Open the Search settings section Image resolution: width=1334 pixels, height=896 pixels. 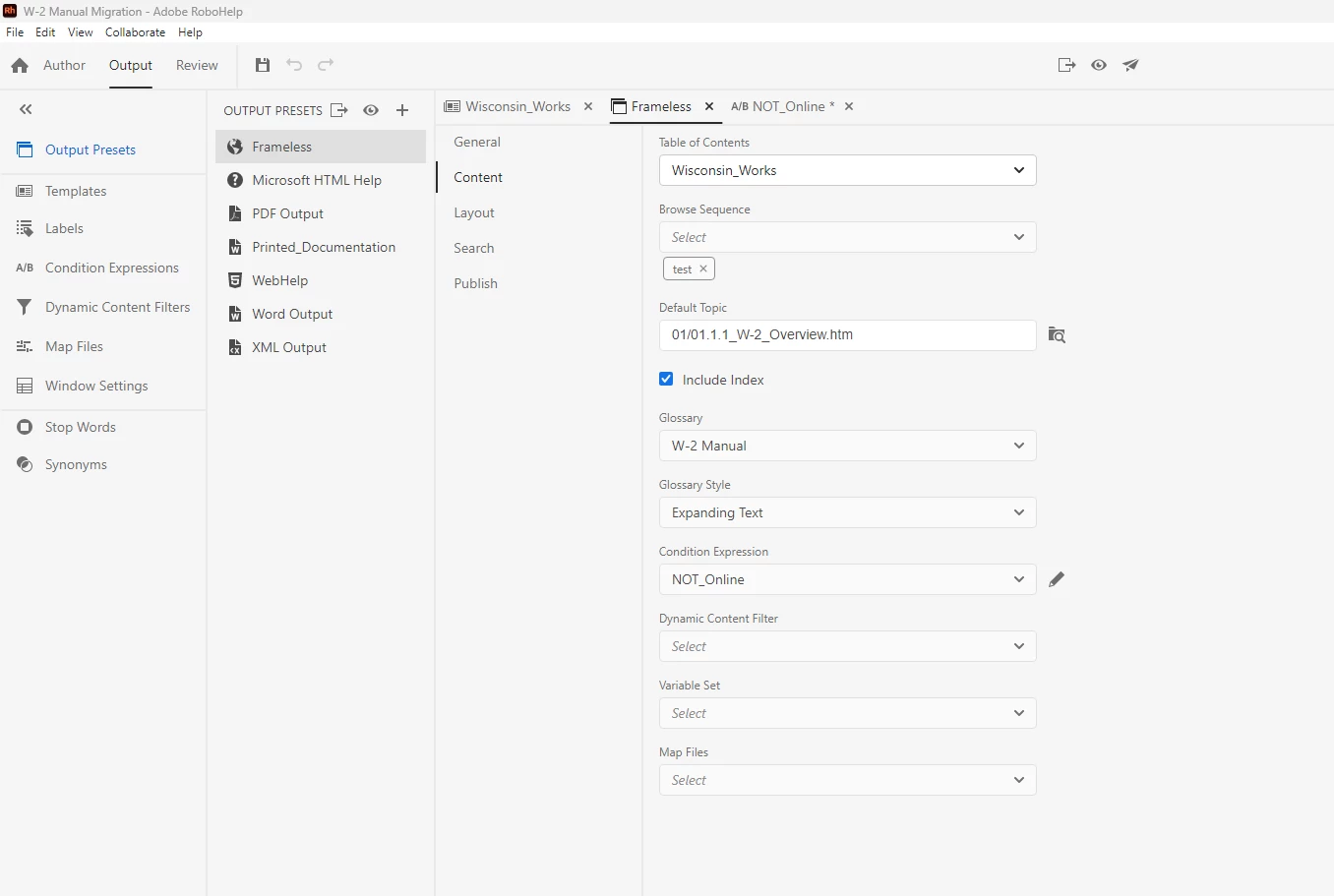[x=474, y=248]
